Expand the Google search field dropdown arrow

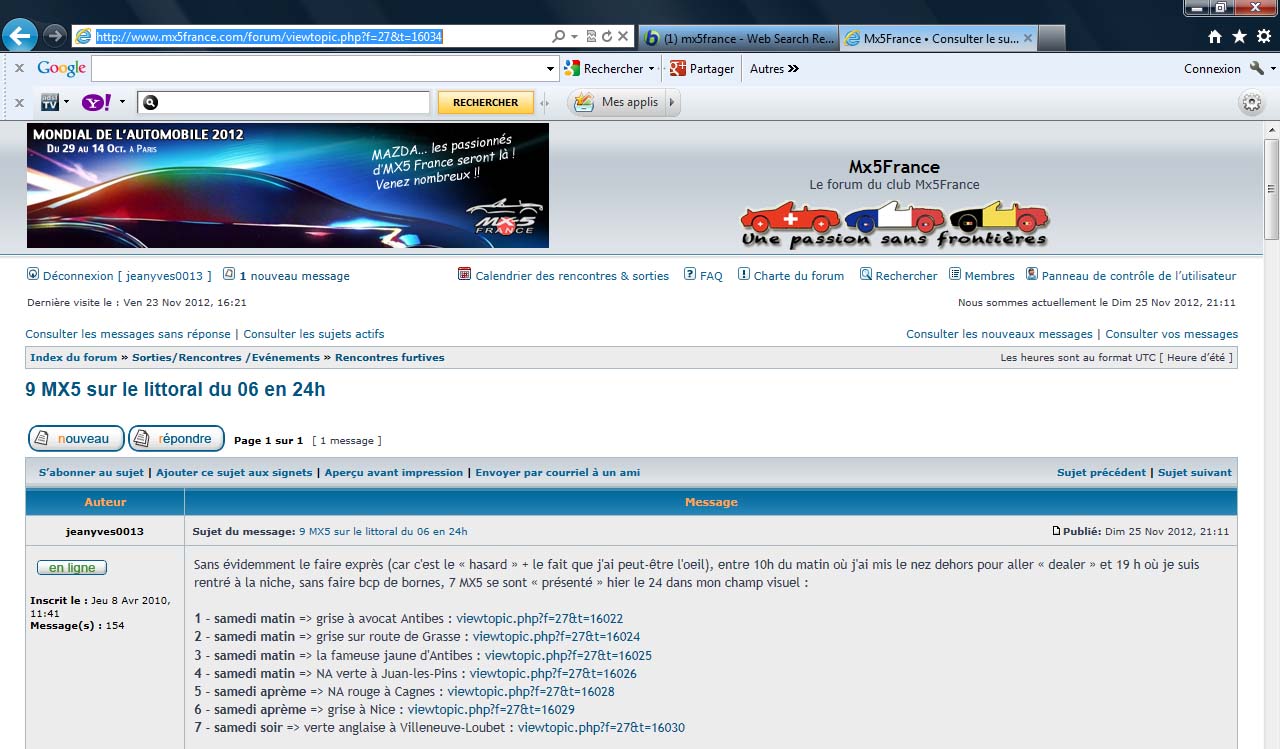[x=550, y=69]
